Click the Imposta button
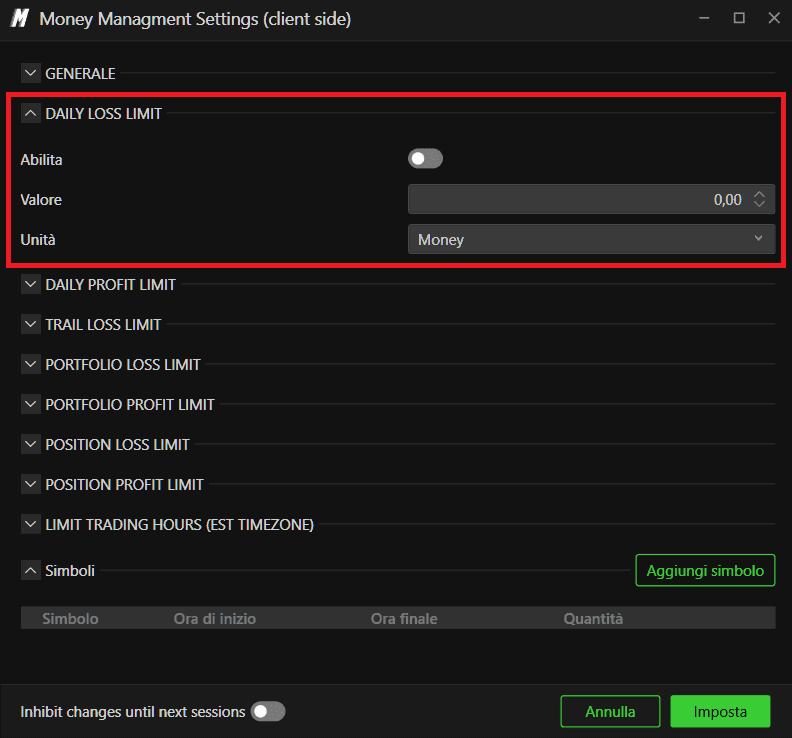 (x=720, y=711)
